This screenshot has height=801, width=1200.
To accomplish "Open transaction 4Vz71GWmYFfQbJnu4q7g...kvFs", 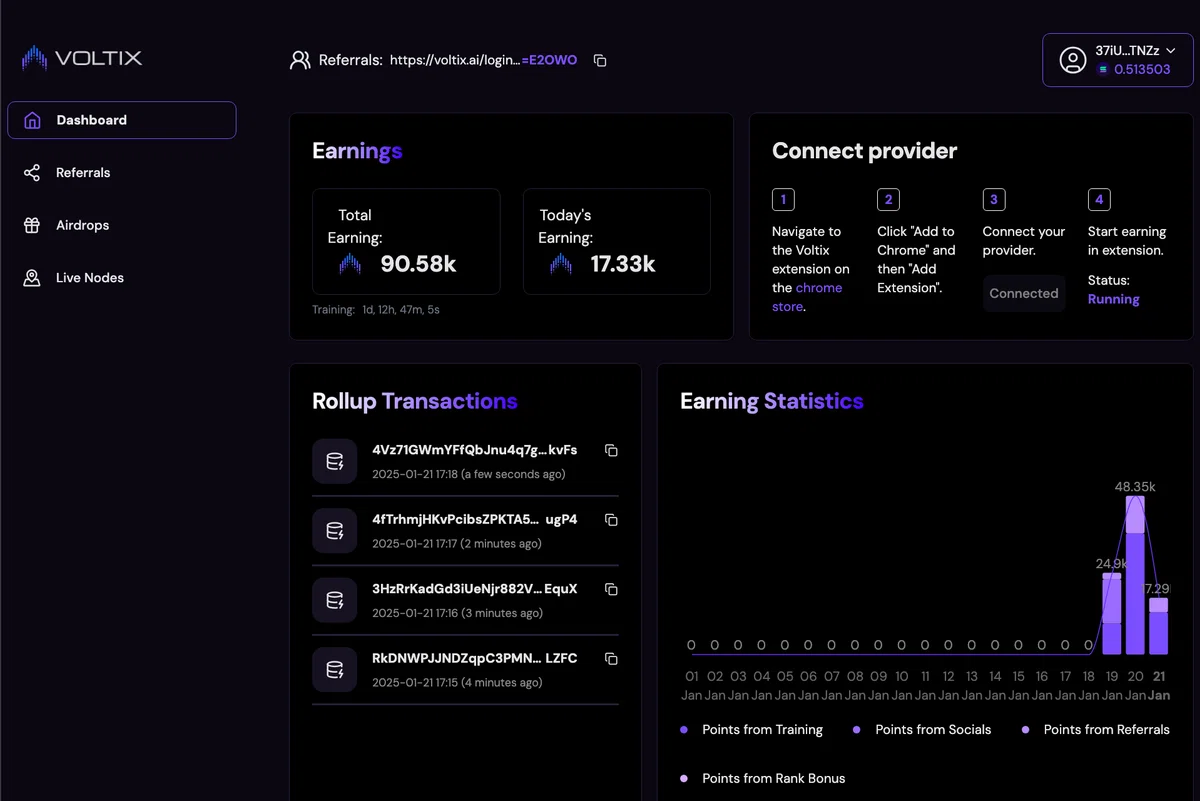I will (474, 450).
